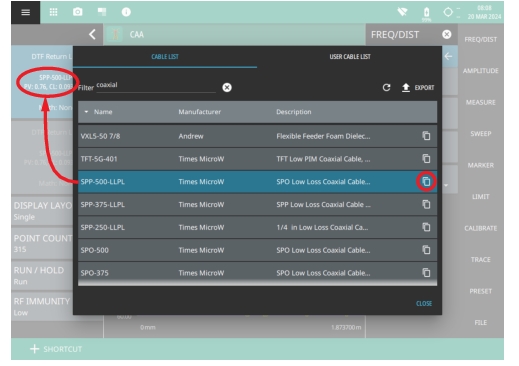Sort cable list by Name arrow
Viewport: 519px width, 366px height.
pos(86,112)
